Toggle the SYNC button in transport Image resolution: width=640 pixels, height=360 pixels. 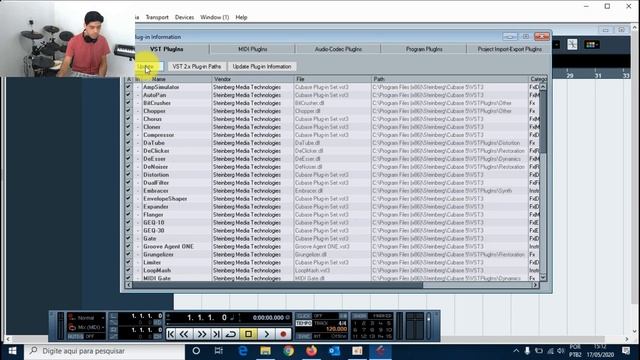(x=304, y=336)
